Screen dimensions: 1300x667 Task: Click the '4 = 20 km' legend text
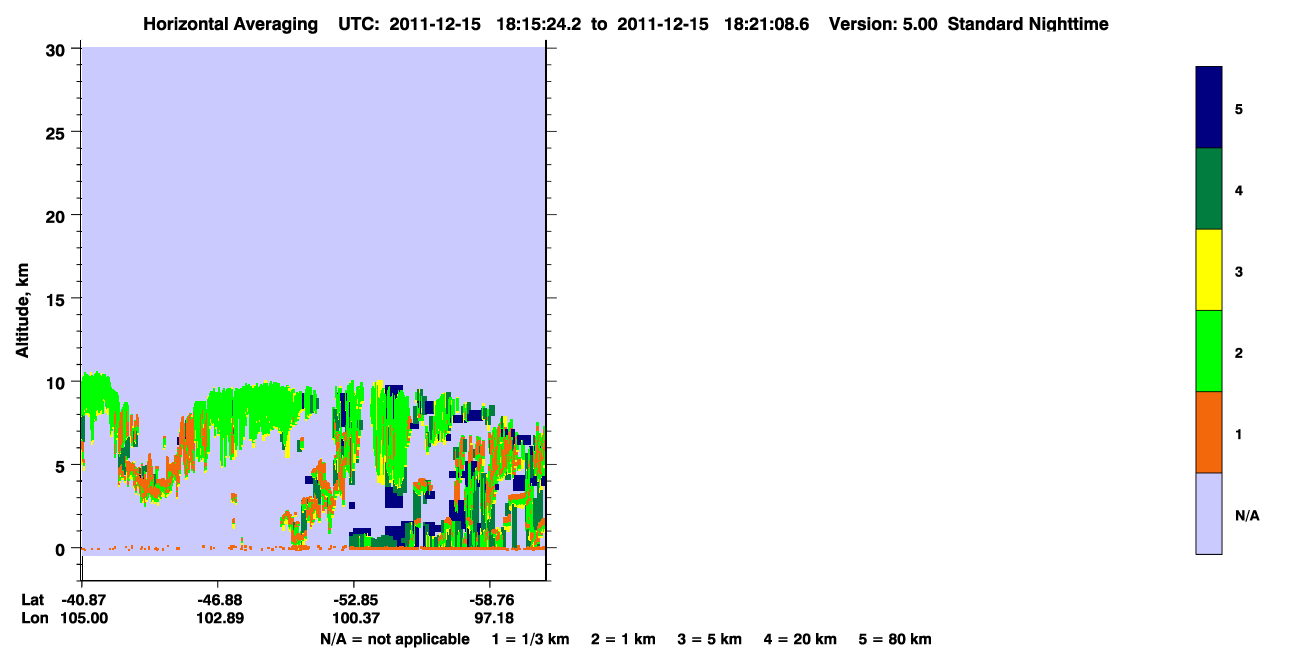(801, 639)
